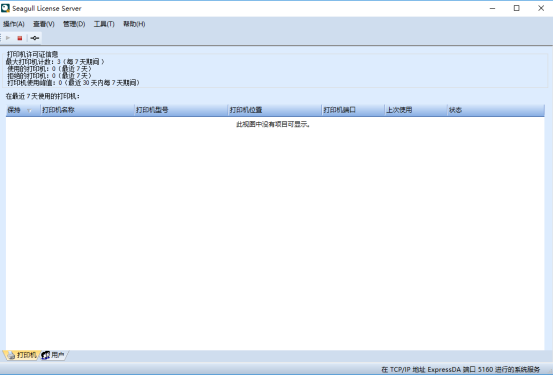
Task: Click the sort arrow in 保持 column
Action: click(29, 111)
